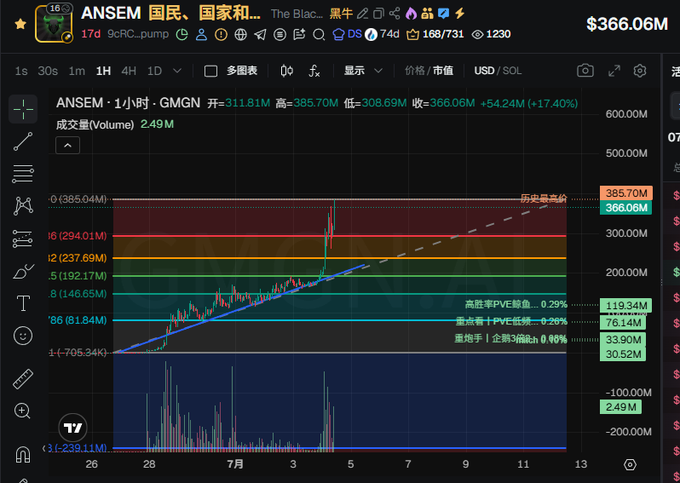Open the green pie chart distribution icon
Viewport: 680px width, 483px height.
182,34
